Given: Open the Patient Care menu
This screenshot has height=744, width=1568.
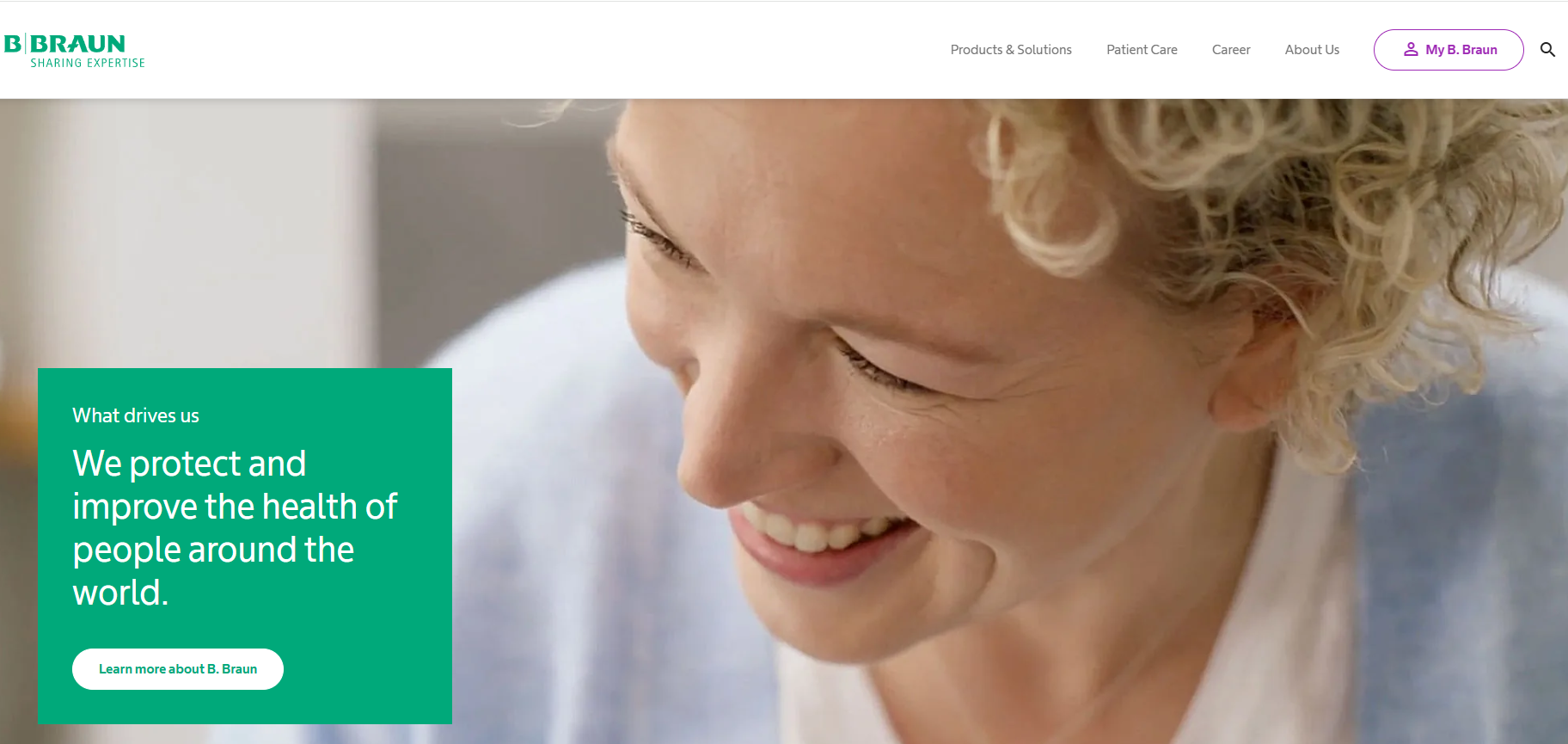Looking at the screenshot, I should pos(1142,50).
